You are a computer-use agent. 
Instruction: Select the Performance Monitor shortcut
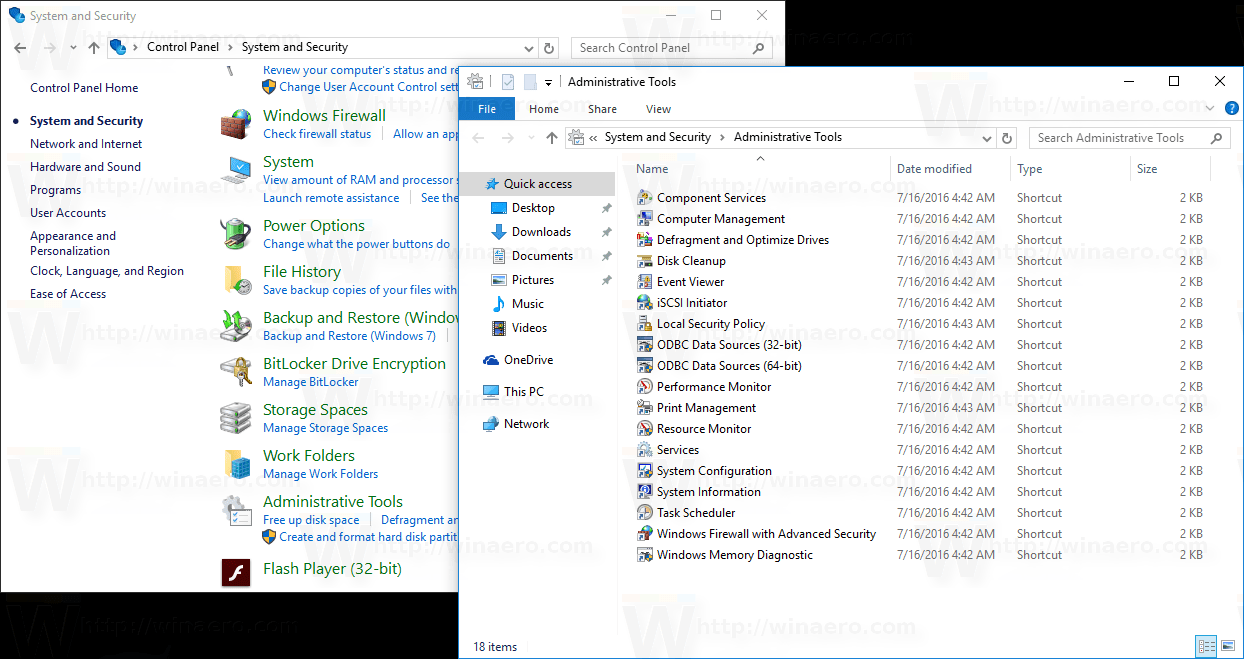(x=712, y=386)
